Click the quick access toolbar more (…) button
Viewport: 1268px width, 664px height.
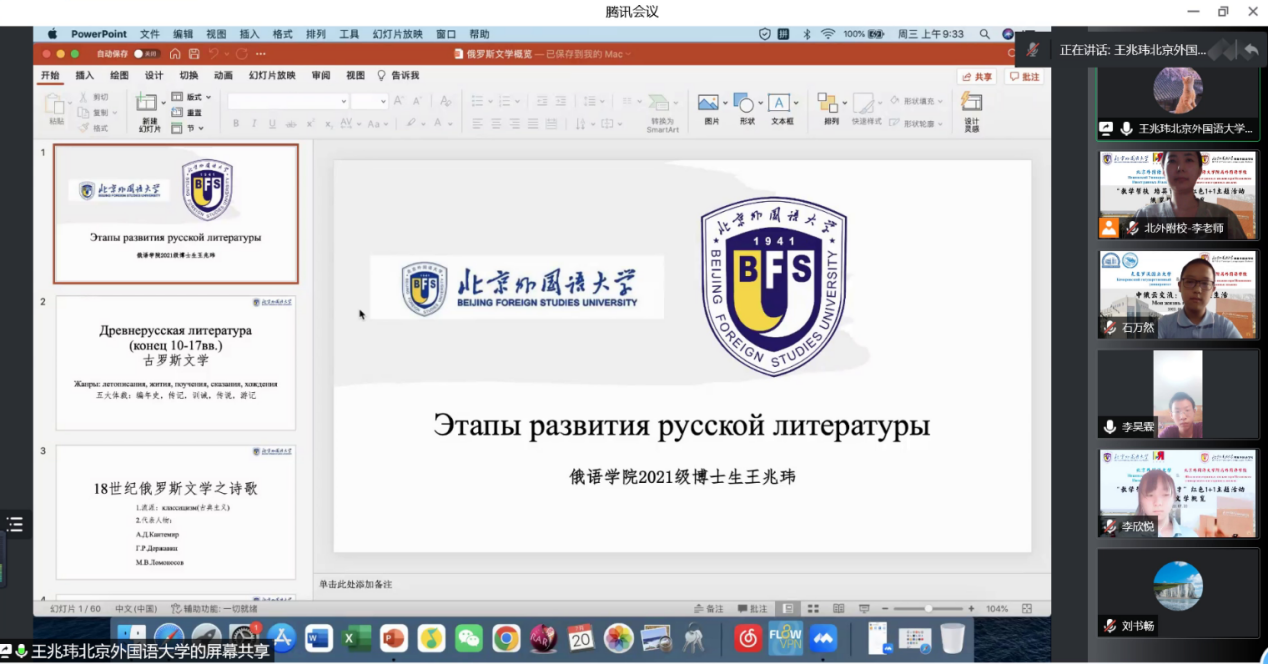point(261,54)
